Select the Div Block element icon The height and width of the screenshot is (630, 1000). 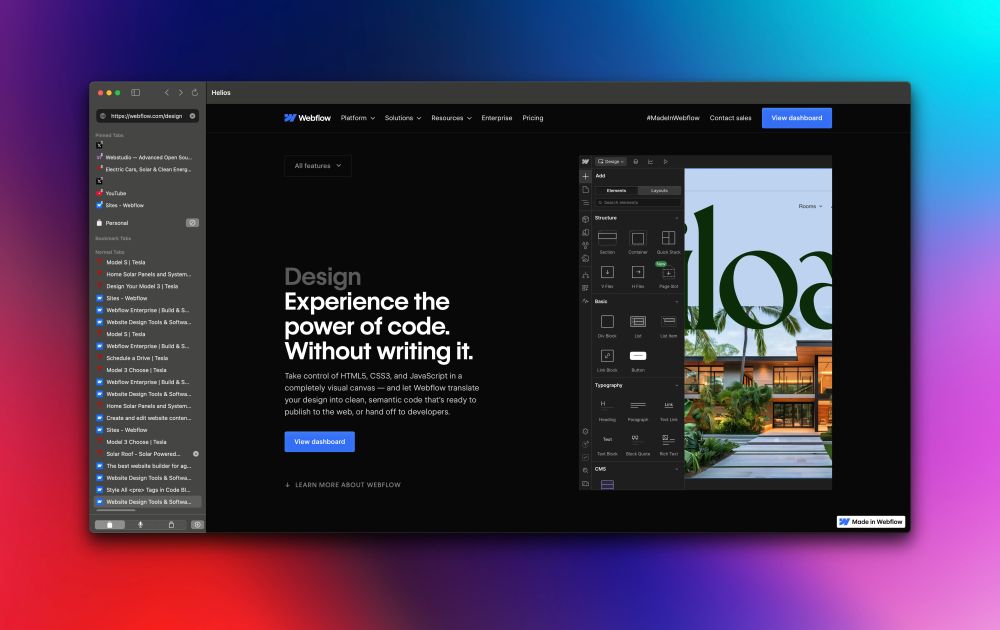607,321
